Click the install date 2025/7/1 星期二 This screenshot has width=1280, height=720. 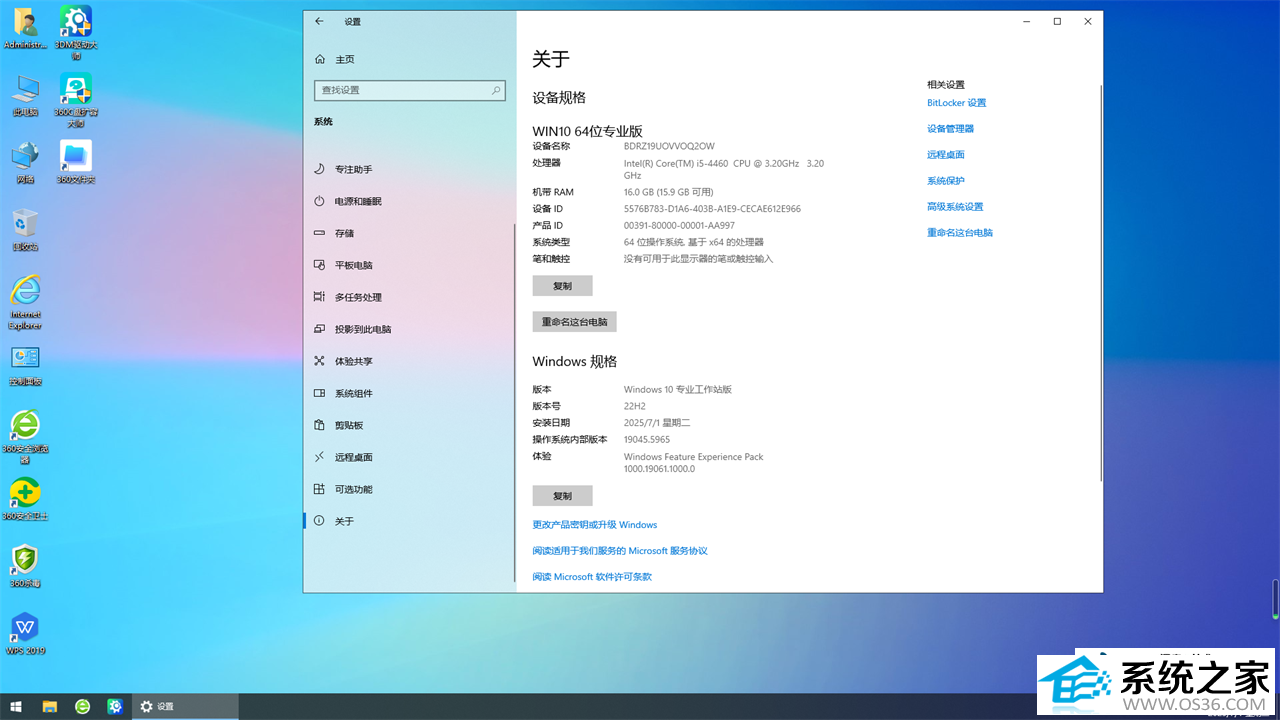(658, 423)
